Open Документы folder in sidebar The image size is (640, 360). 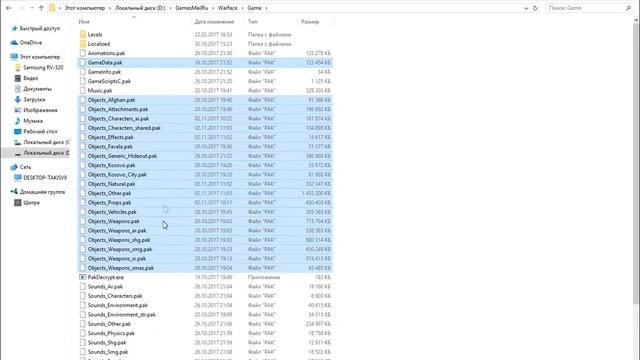coord(37,89)
